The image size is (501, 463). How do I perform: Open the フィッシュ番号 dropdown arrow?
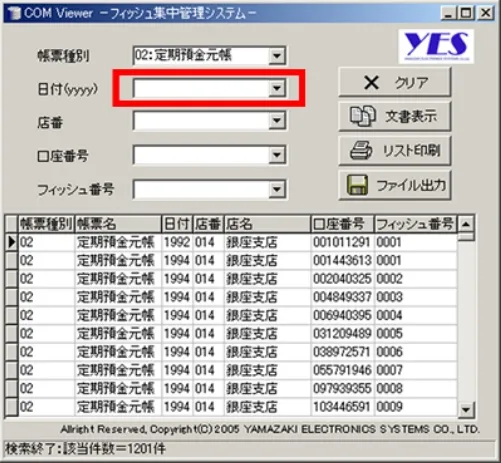point(277,190)
